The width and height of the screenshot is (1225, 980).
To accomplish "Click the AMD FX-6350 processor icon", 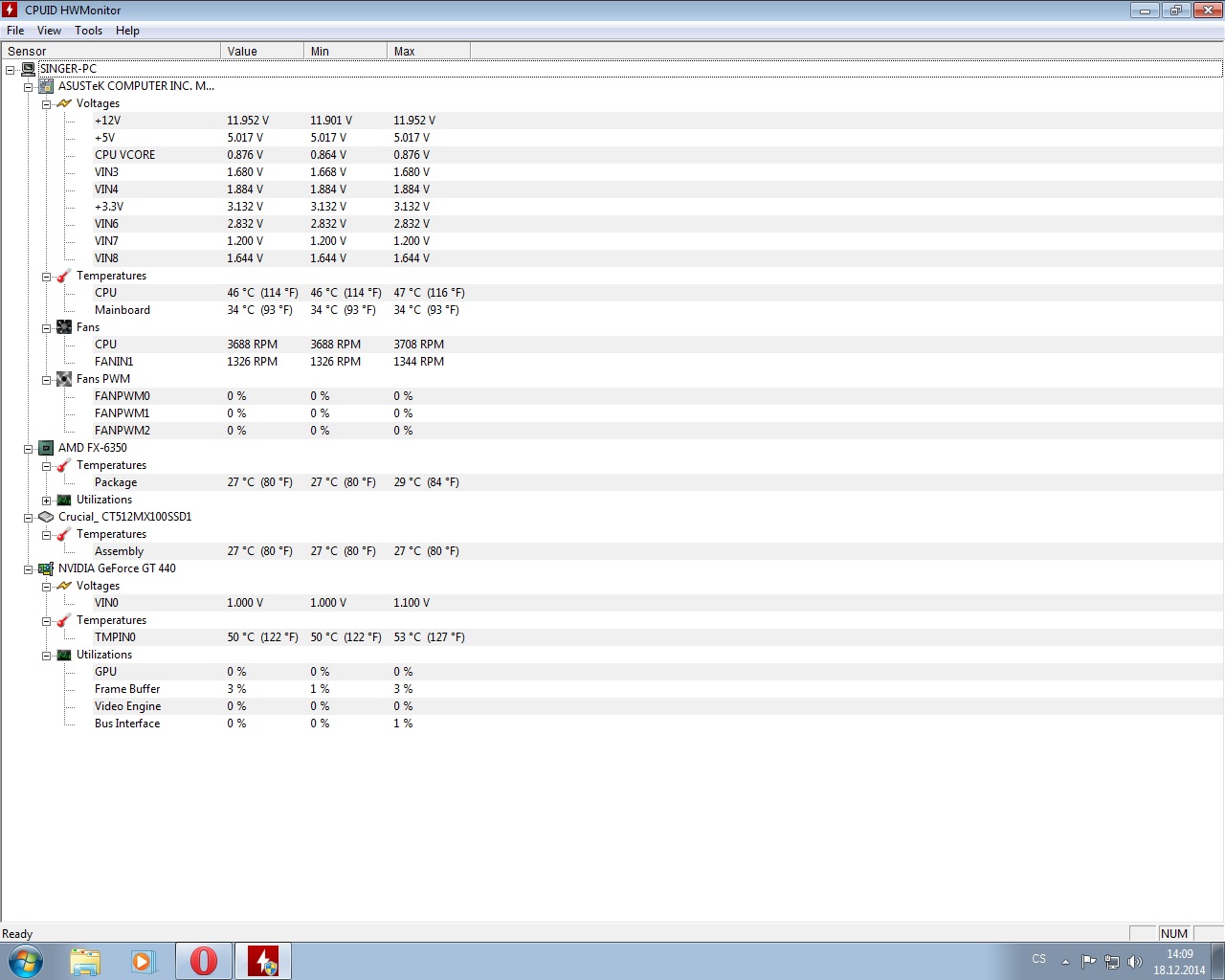I will tap(46, 448).
